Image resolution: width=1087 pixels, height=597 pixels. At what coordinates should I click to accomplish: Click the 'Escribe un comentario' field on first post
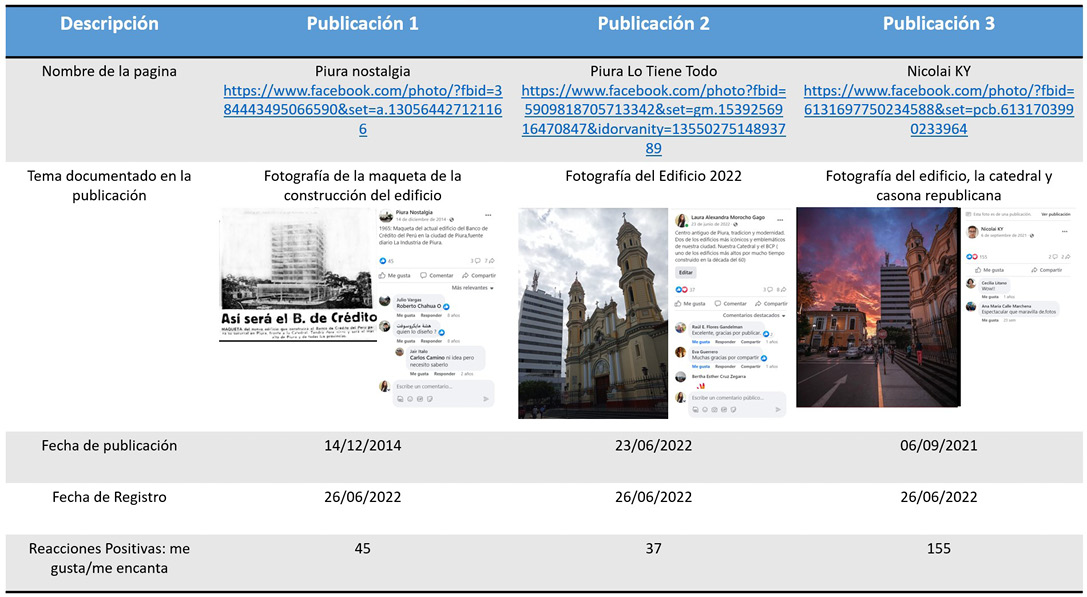[x=435, y=386]
